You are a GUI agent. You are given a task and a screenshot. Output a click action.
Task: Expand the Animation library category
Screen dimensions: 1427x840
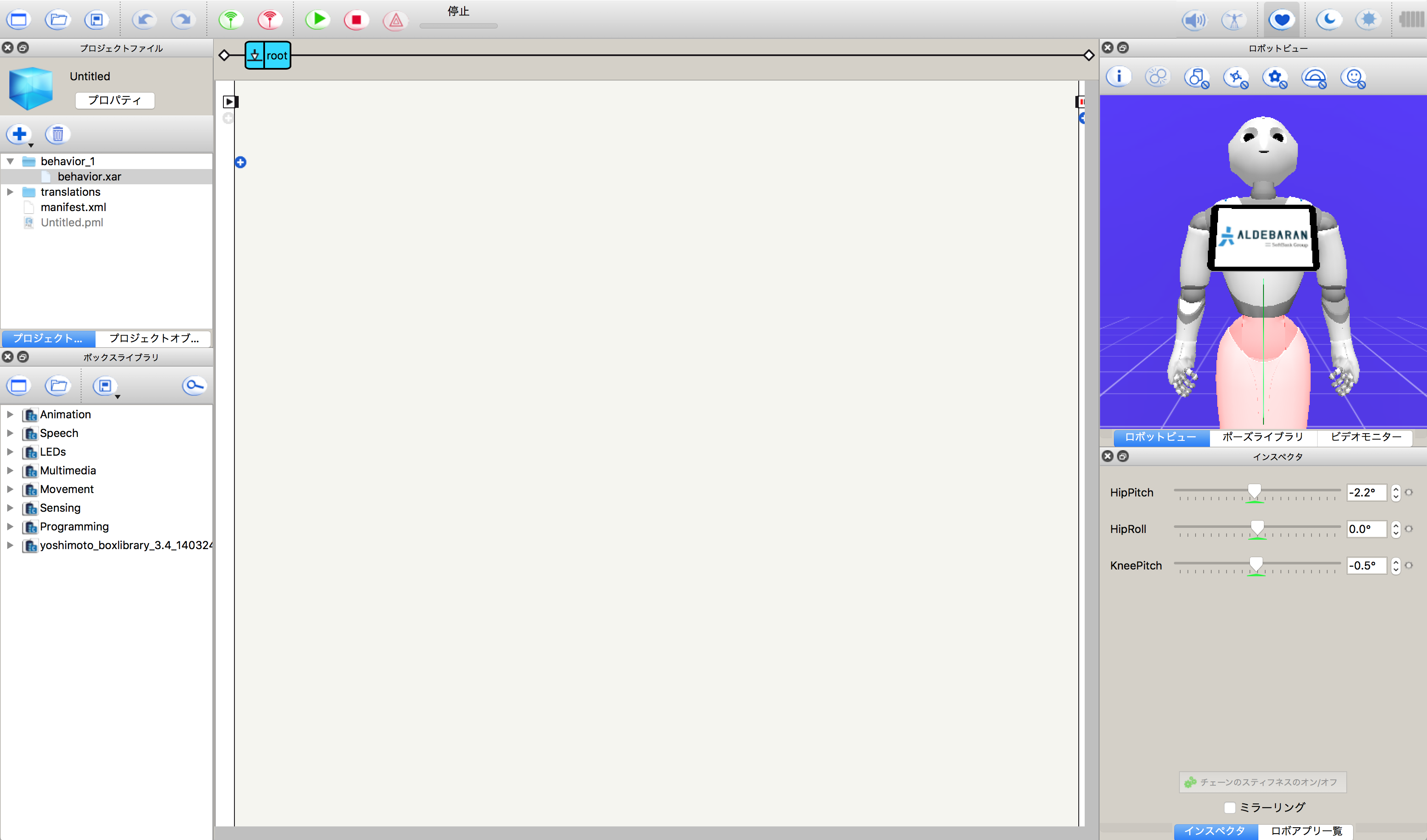tap(10, 414)
